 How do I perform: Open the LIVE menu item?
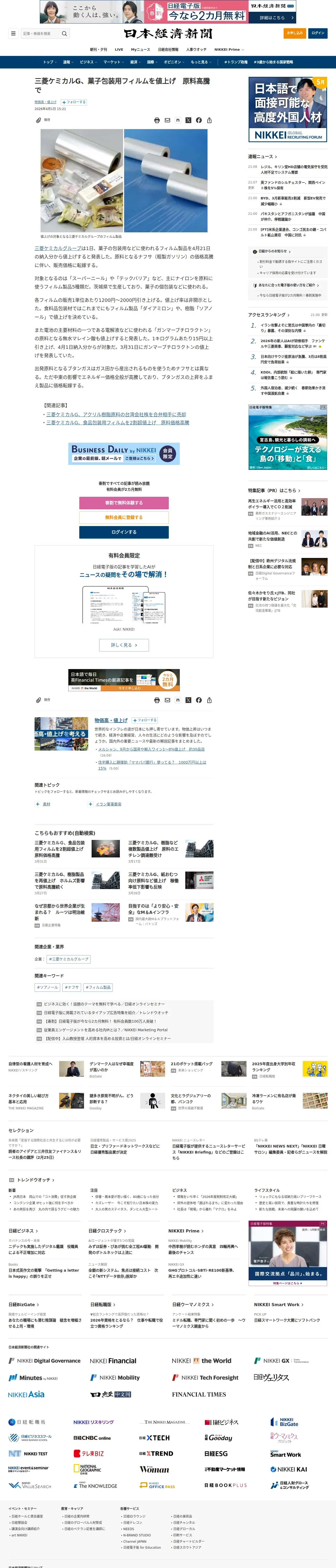point(119,49)
